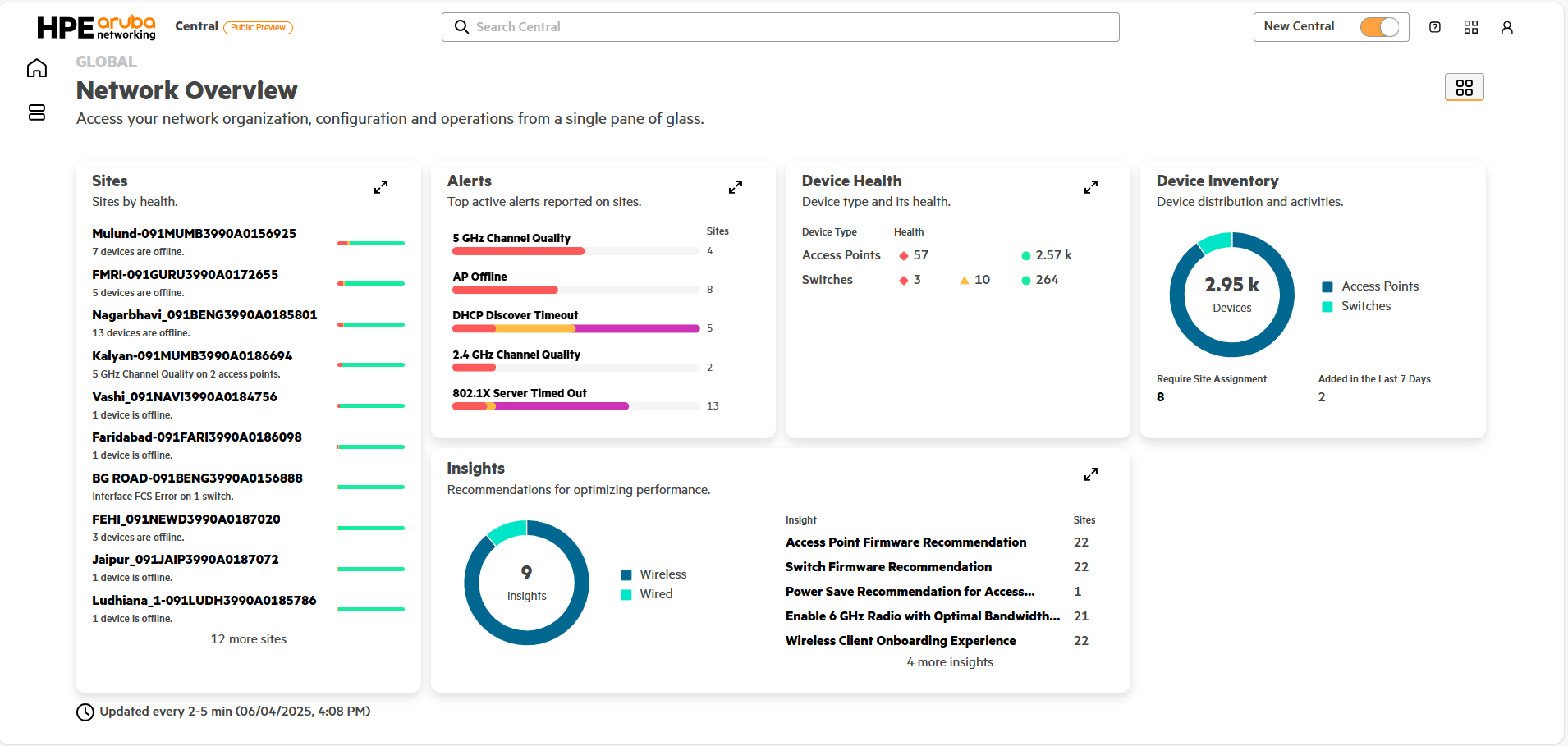Toggle the New Central switch
The height and width of the screenshot is (746, 1568).
click(x=1379, y=27)
